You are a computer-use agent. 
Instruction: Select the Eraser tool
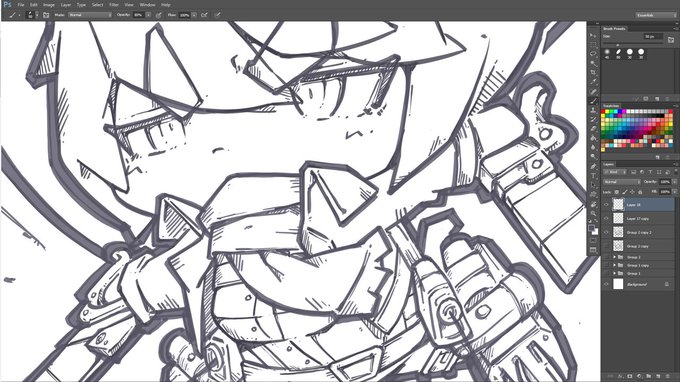[x=593, y=129]
